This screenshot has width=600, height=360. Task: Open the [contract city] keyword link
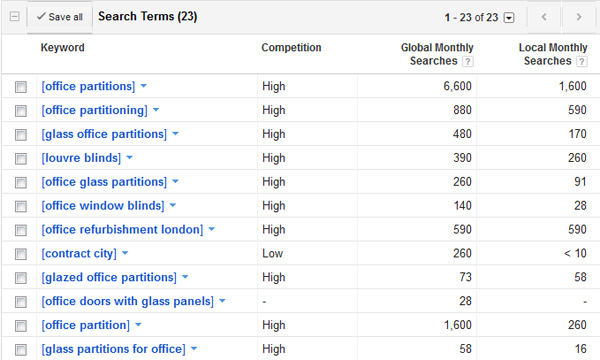point(79,253)
